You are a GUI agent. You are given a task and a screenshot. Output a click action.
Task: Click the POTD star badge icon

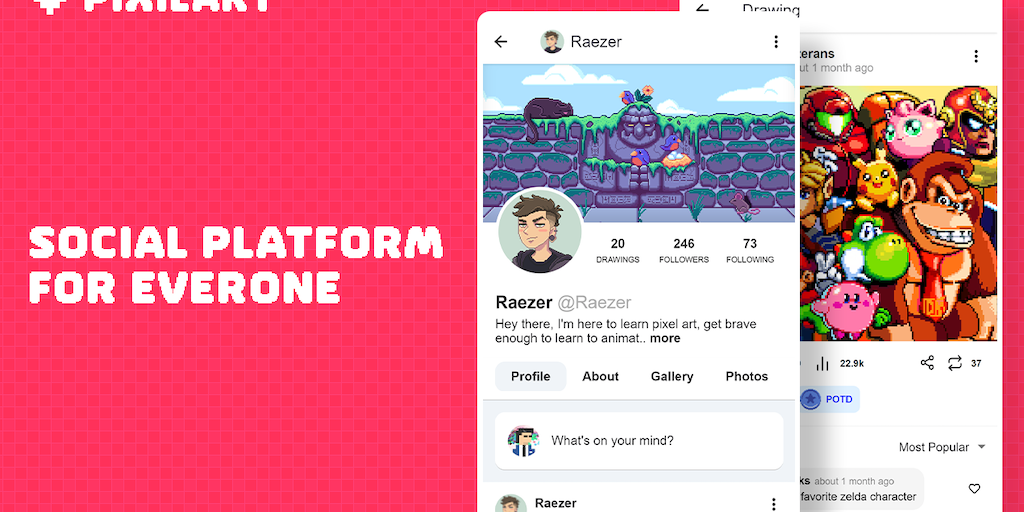point(810,399)
